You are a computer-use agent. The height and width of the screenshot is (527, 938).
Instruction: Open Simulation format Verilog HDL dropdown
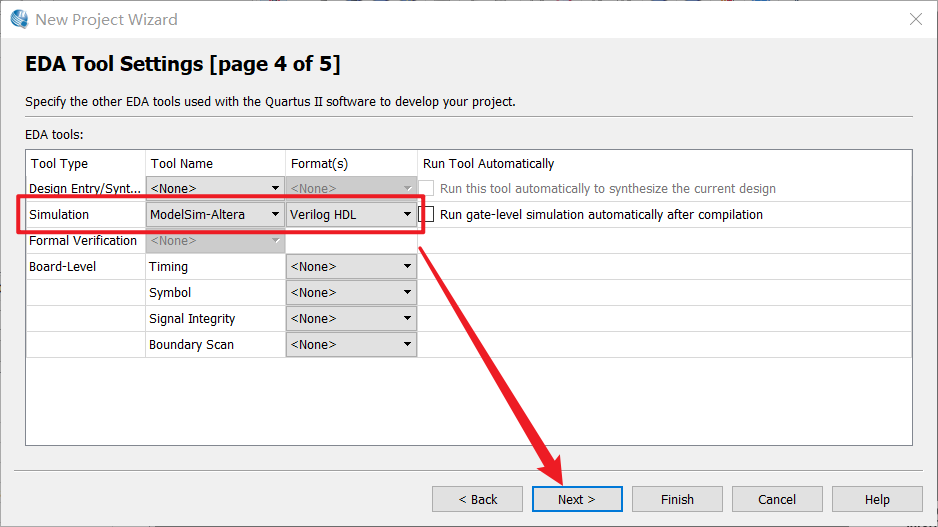coord(351,214)
